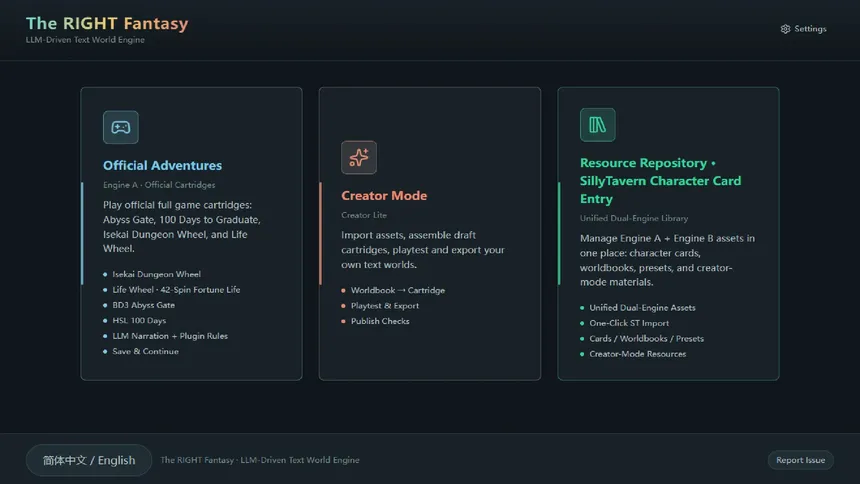Screen dimensions: 860x484
Task: Click The RIGHT Fantasy title logo
Action: [107, 24]
